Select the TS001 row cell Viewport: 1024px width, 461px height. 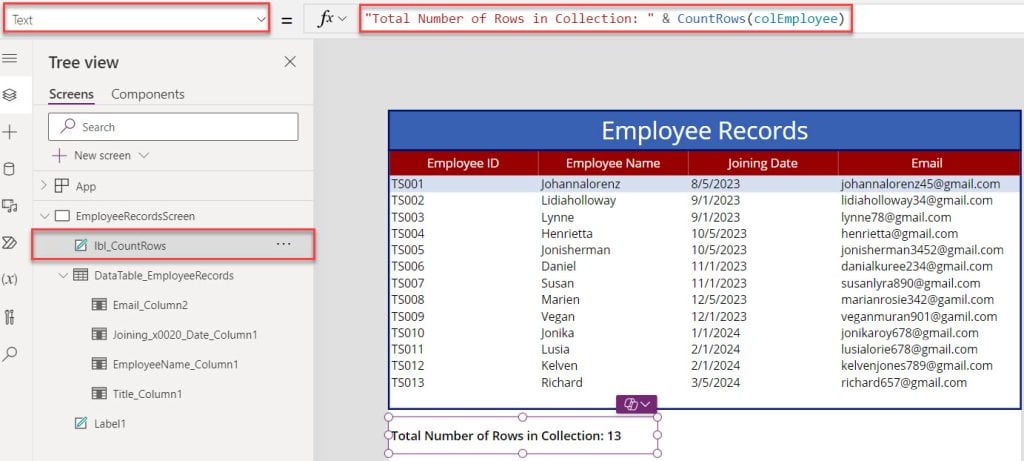click(408, 184)
